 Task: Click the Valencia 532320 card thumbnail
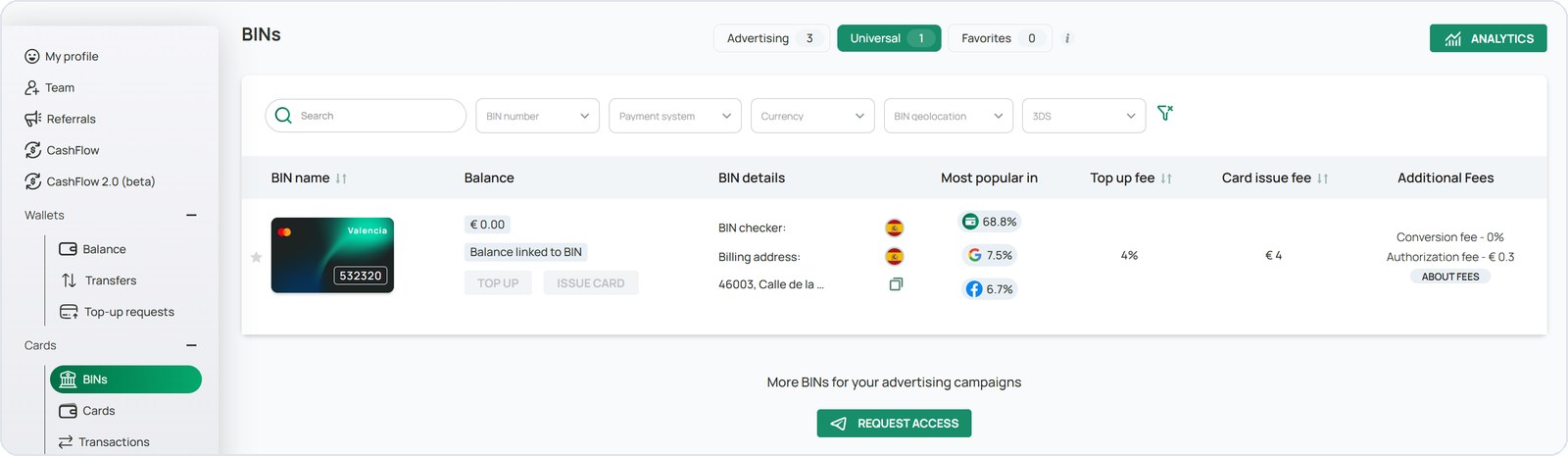[332, 255]
